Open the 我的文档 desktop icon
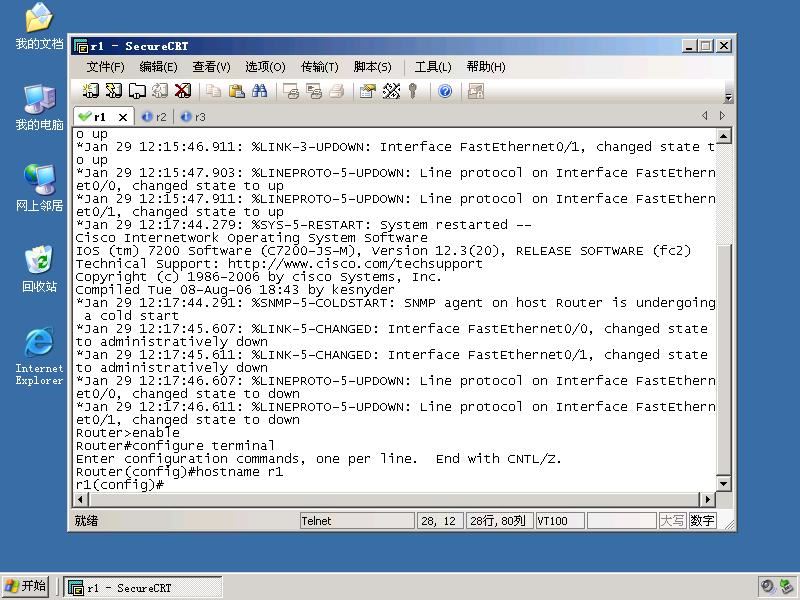The width and height of the screenshot is (800, 600). (39, 27)
